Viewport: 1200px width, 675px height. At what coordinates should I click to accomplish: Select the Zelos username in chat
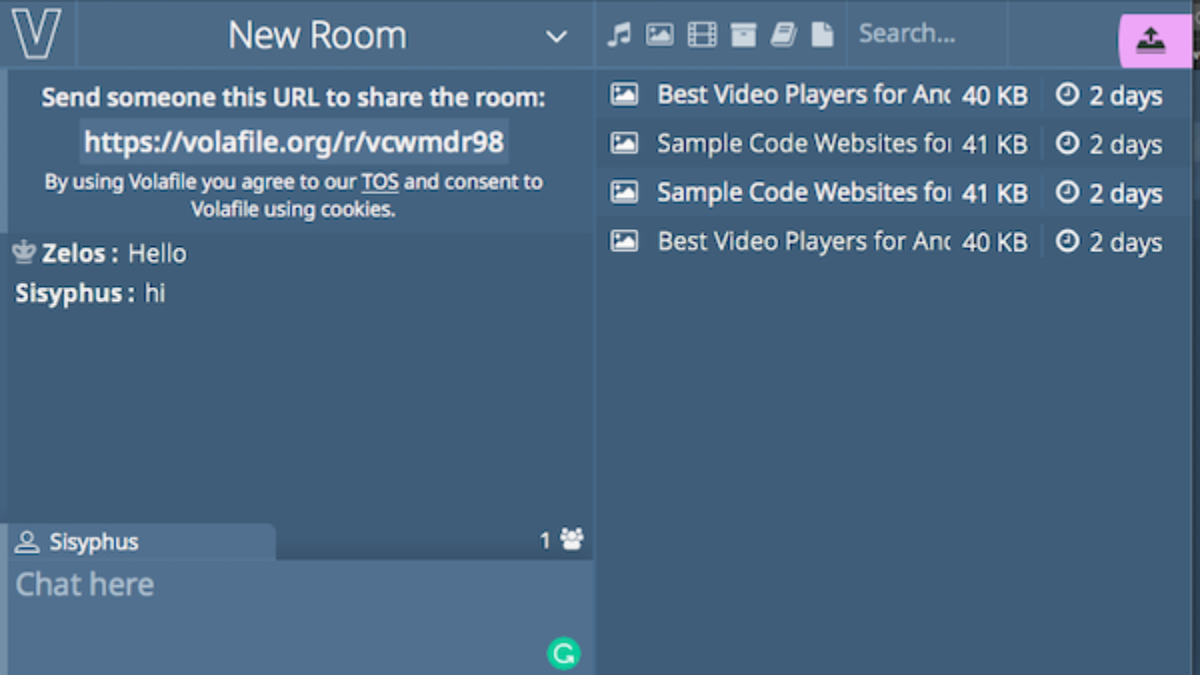(73, 254)
